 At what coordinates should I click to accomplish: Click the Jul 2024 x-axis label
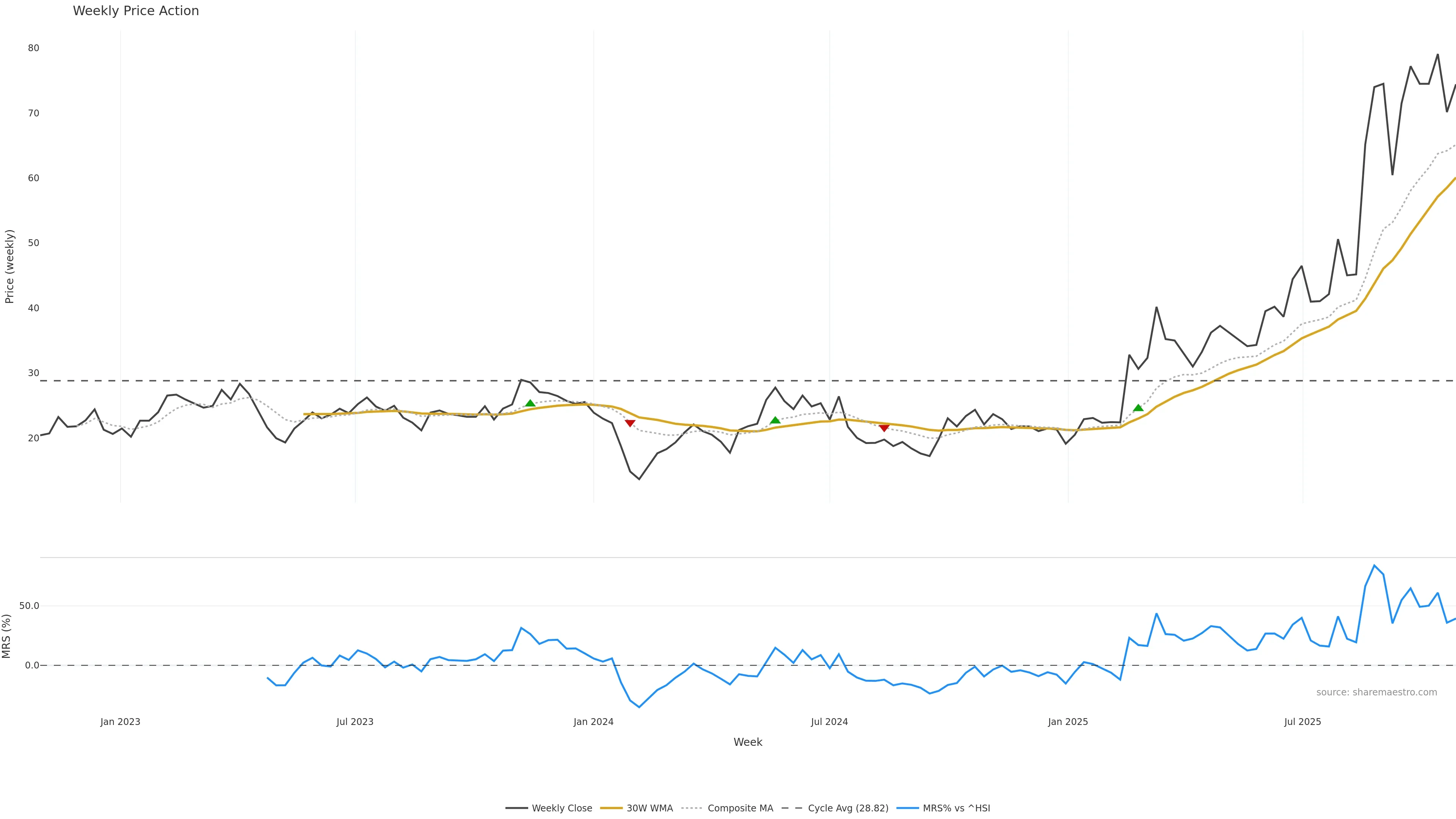tap(829, 722)
